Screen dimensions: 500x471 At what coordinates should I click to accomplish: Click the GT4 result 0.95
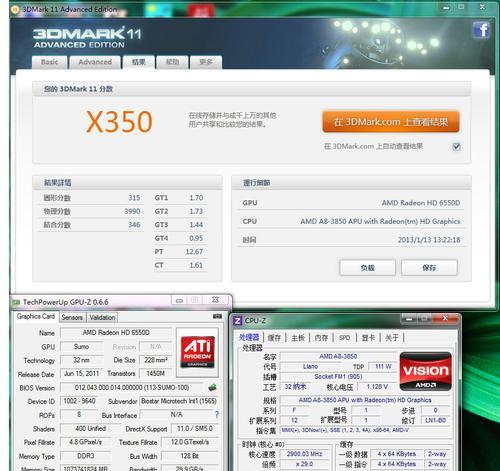click(x=196, y=238)
